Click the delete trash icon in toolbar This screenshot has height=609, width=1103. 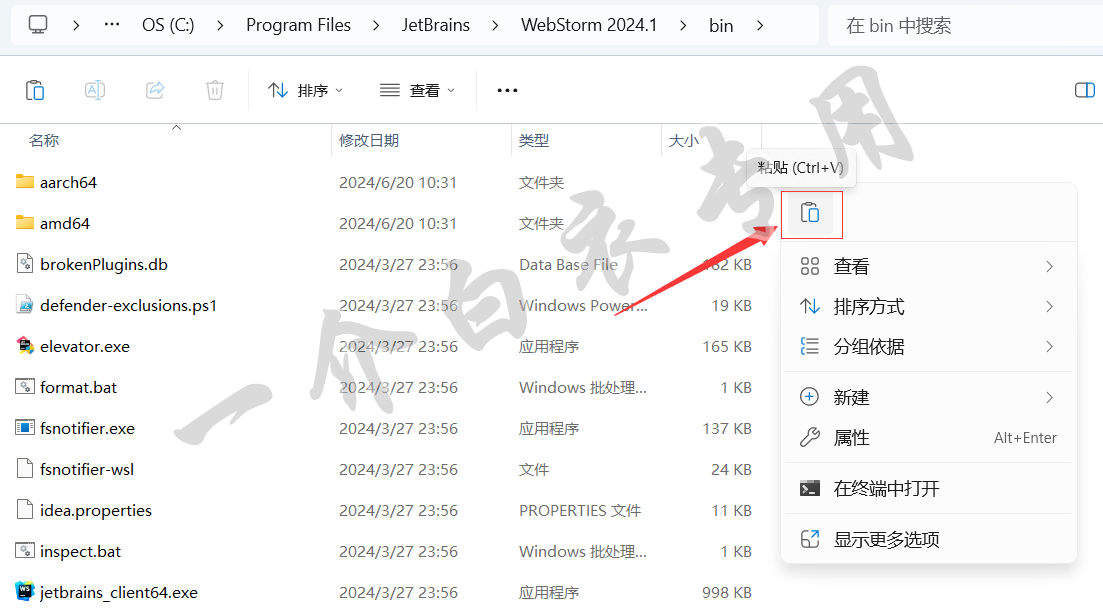click(215, 90)
